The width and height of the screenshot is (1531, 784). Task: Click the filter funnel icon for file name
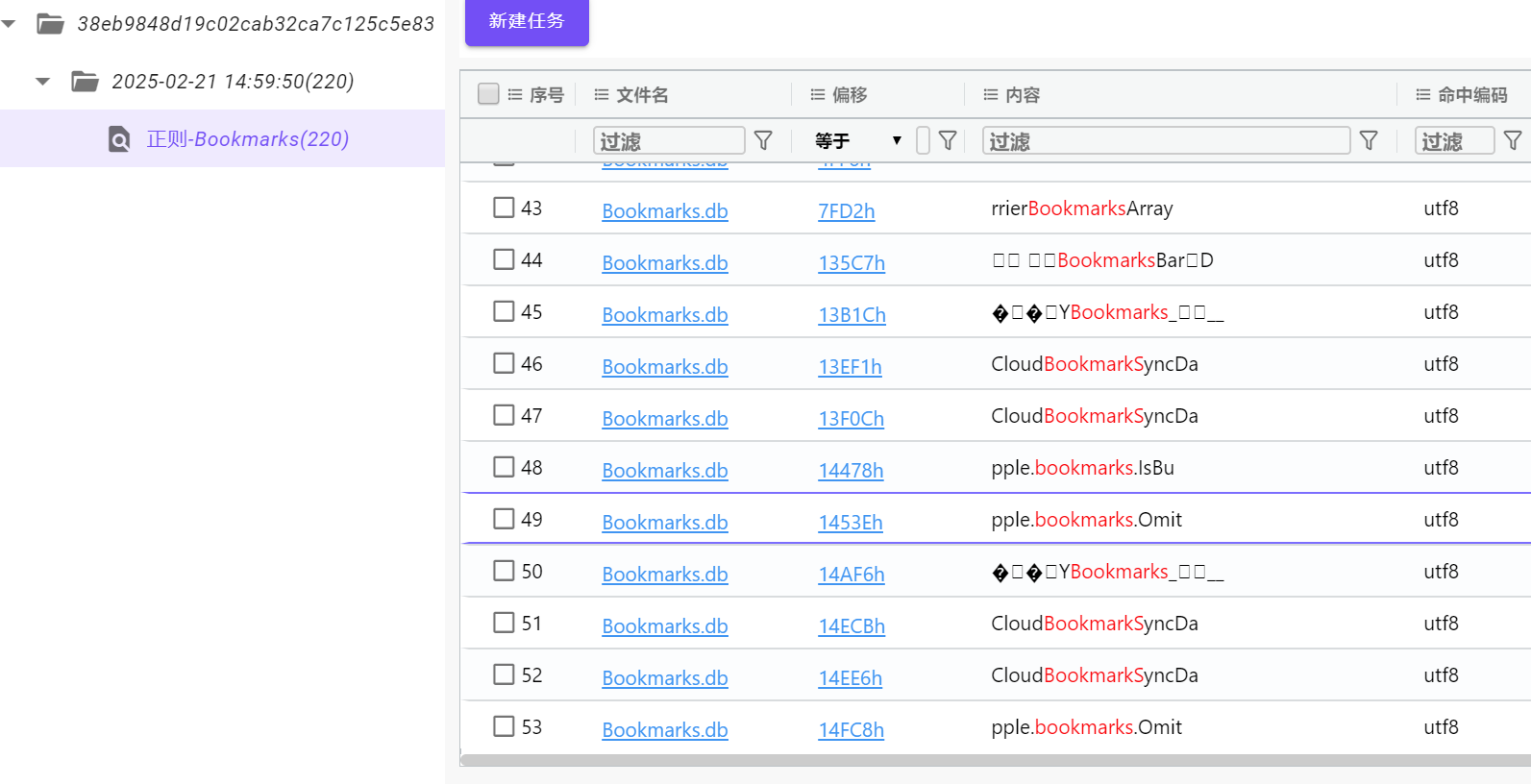(763, 141)
